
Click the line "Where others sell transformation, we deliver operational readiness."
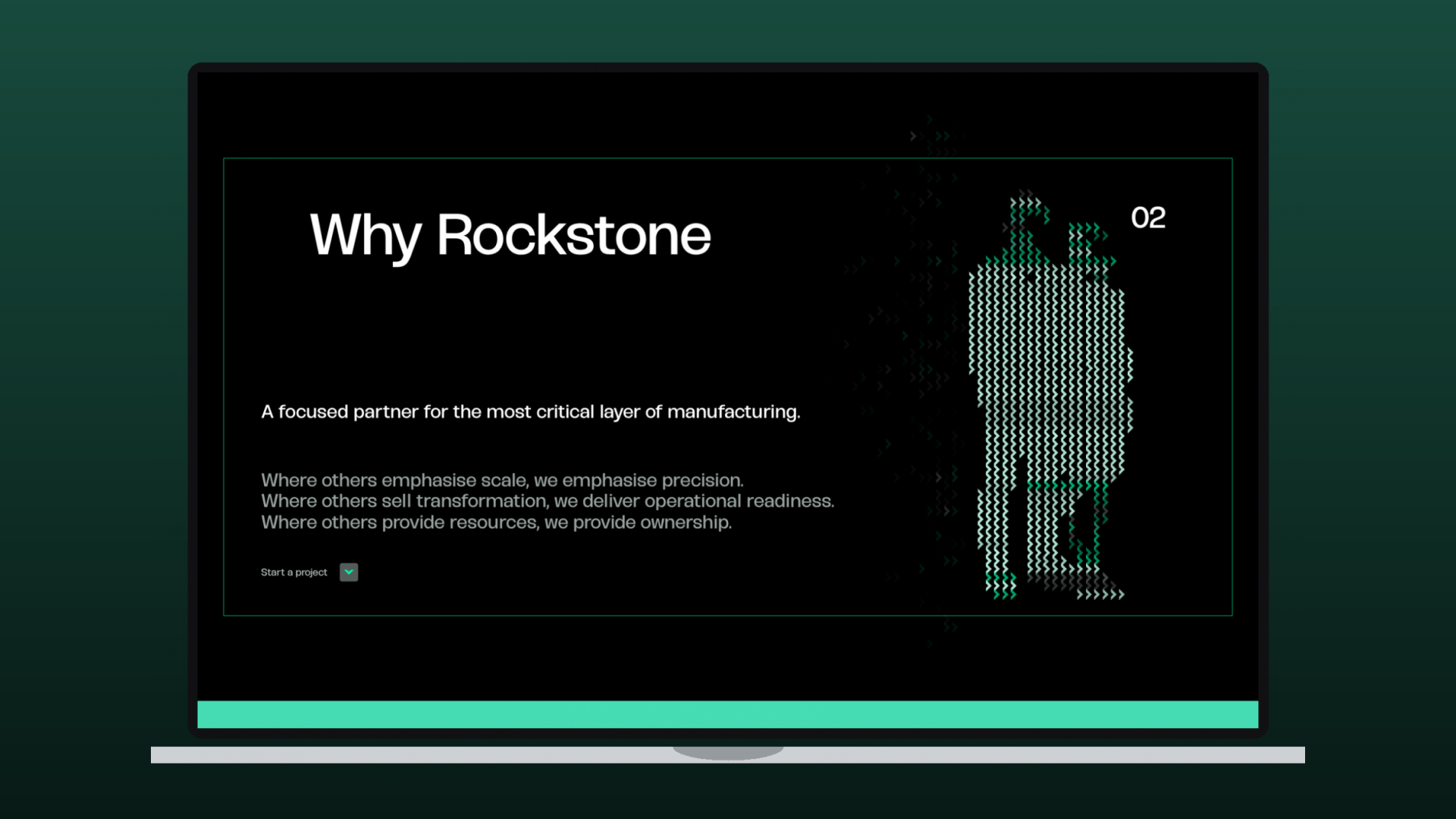click(x=548, y=501)
